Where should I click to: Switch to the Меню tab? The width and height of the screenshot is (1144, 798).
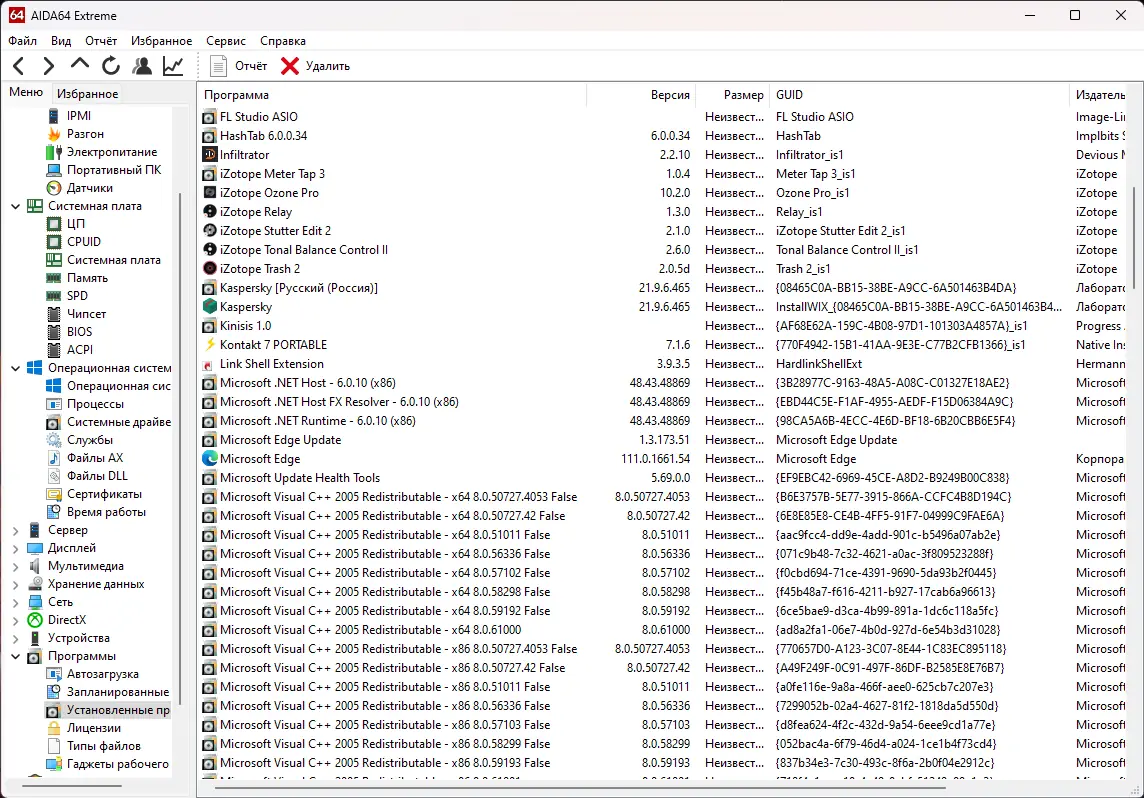pos(26,93)
